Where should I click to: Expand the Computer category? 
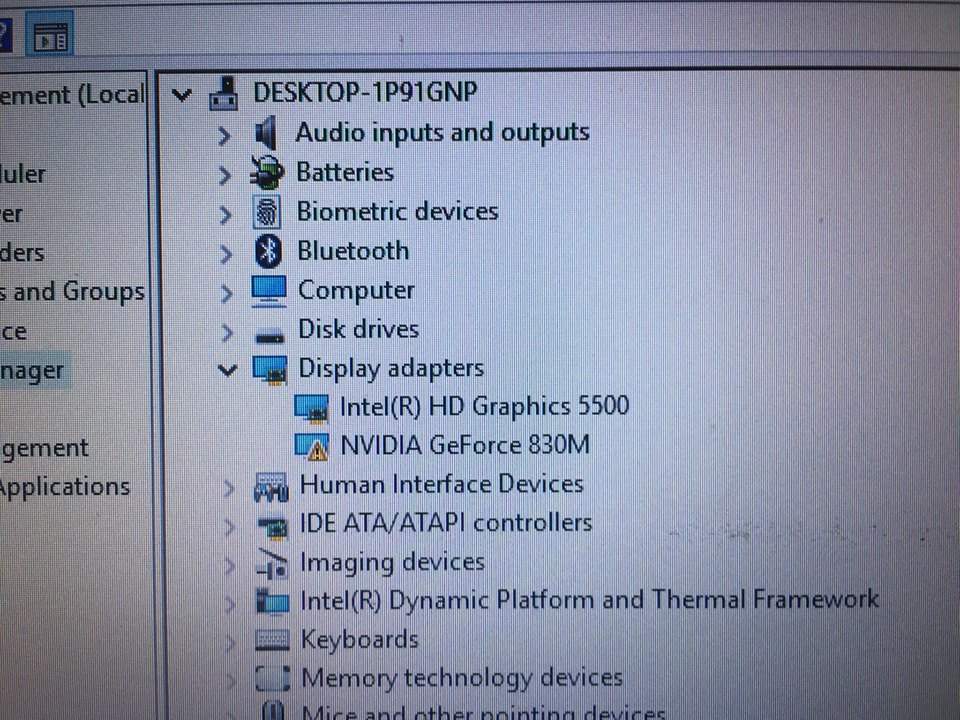coord(227,293)
